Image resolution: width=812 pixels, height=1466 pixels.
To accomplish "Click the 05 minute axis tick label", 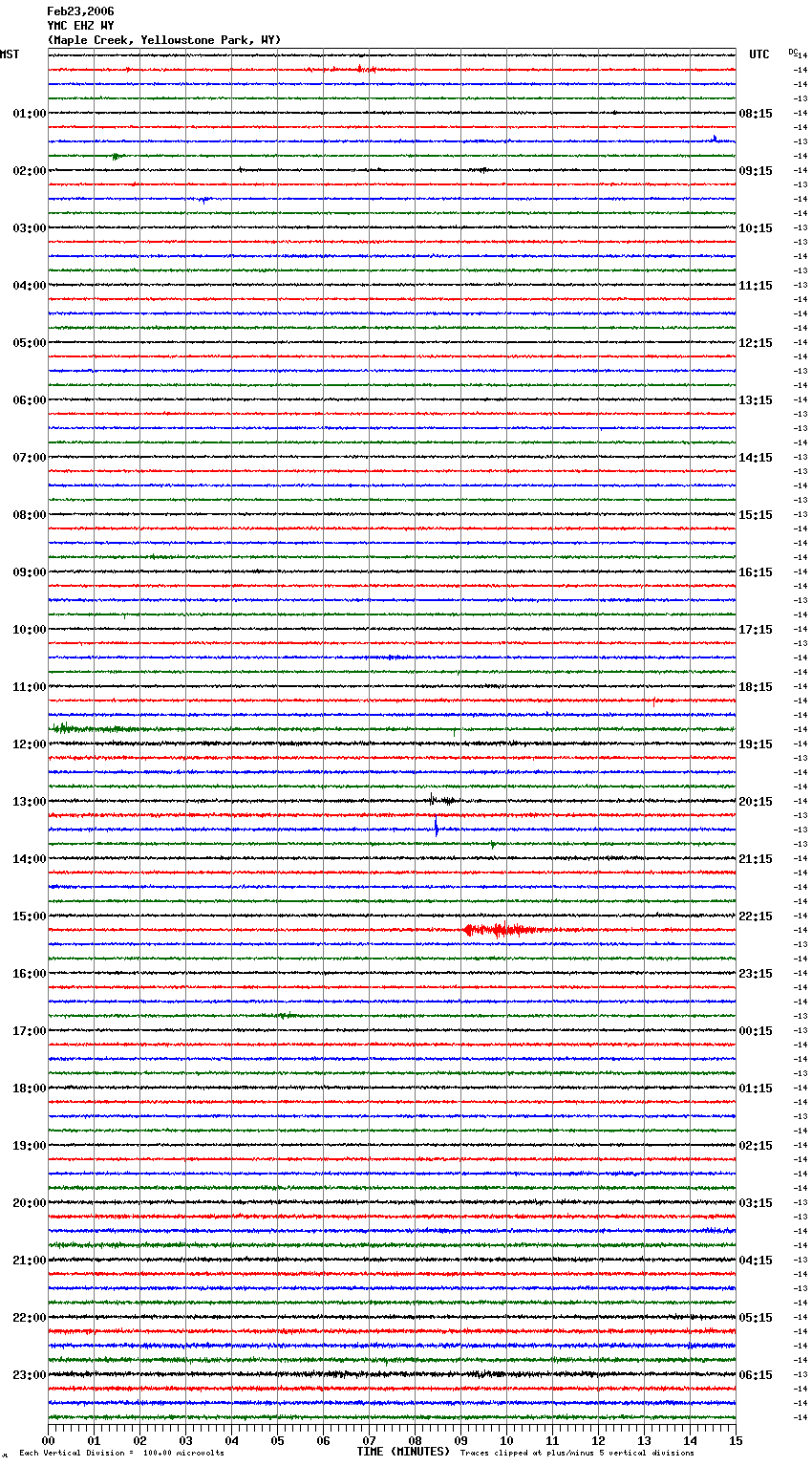I will point(277,1440).
